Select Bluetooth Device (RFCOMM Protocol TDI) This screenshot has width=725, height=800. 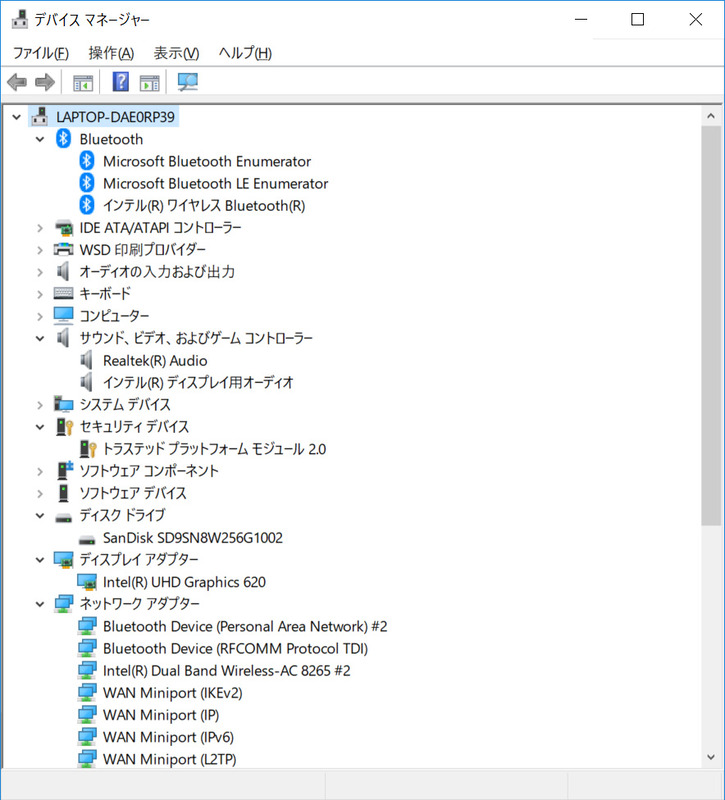click(235, 648)
